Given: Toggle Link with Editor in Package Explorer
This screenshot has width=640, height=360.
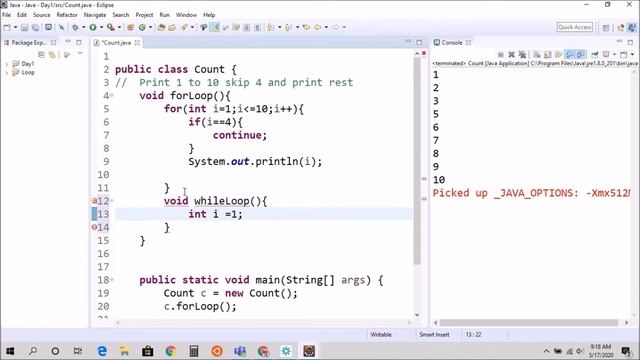Looking at the screenshot, I should [52, 54].
